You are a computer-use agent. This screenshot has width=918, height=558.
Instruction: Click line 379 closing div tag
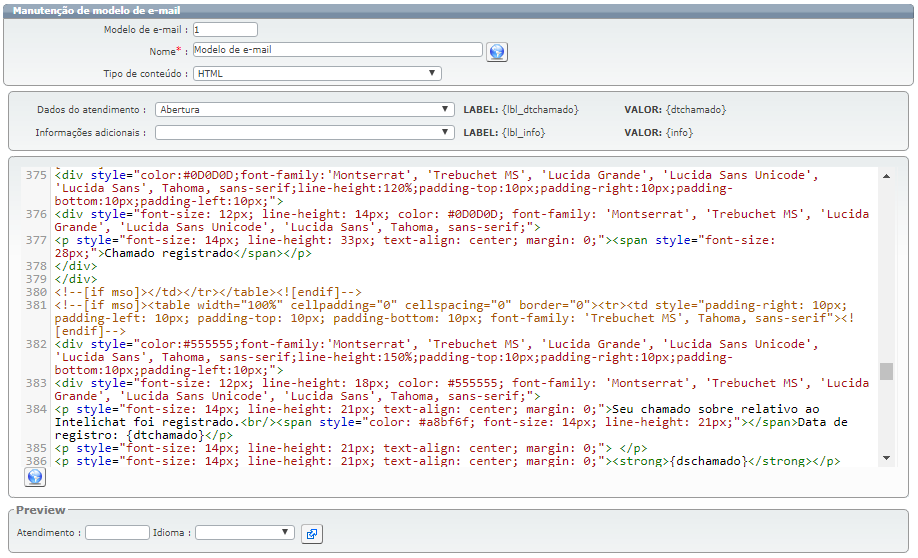click(x=76, y=279)
